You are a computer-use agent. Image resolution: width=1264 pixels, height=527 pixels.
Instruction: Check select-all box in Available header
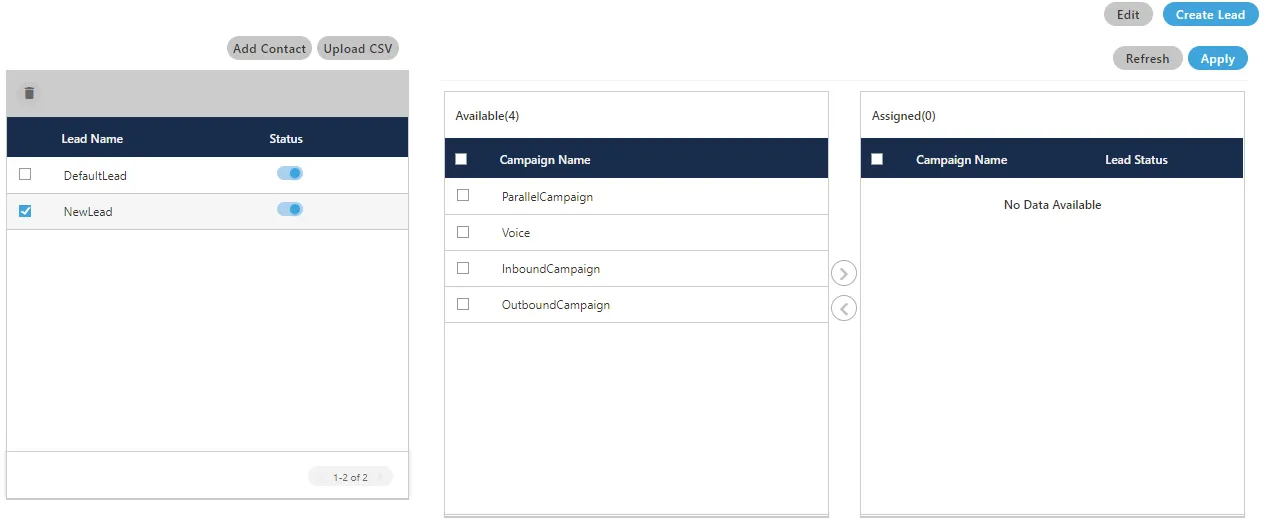click(461, 159)
